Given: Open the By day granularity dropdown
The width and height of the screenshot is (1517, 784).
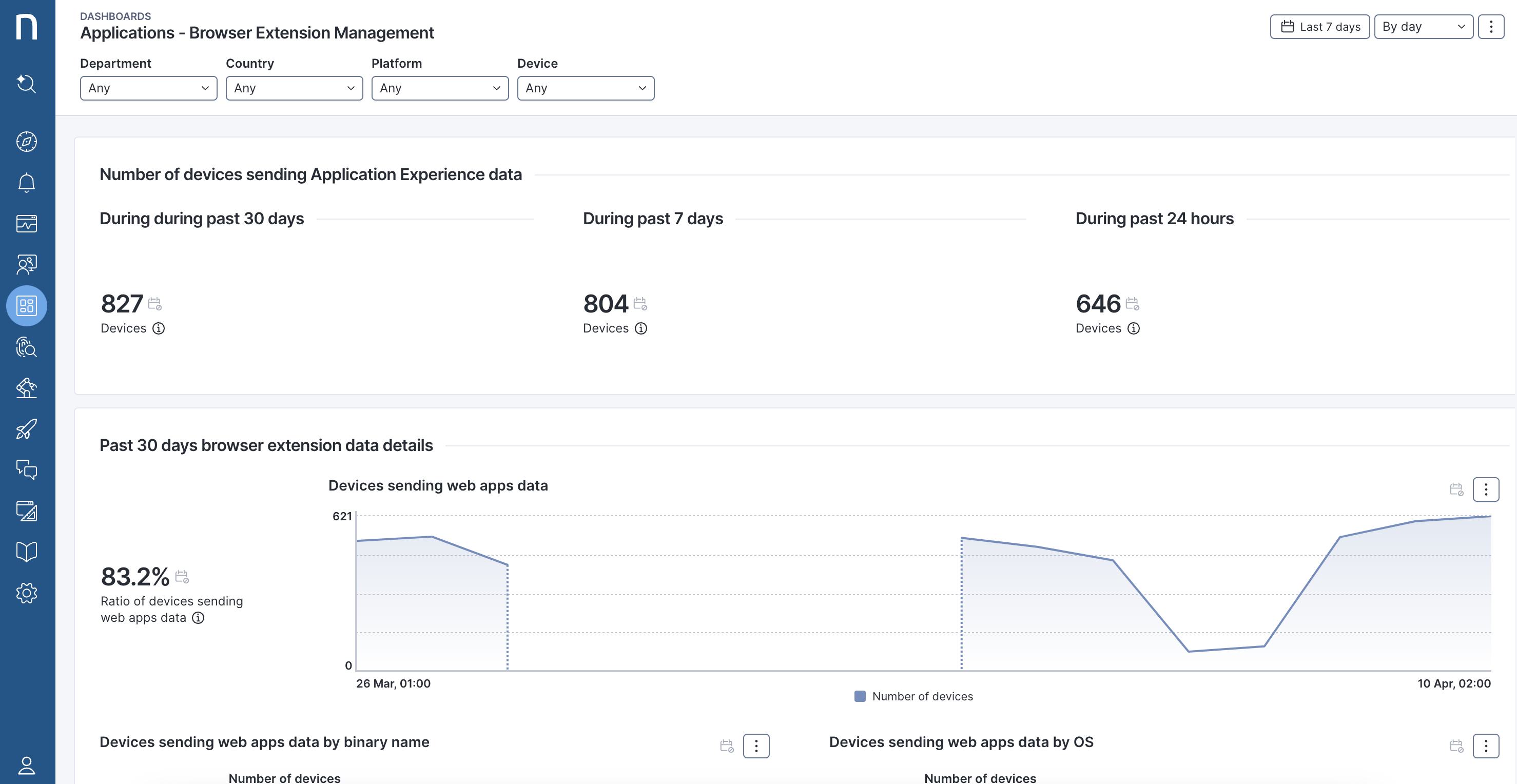Looking at the screenshot, I should click(x=1423, y=27).
